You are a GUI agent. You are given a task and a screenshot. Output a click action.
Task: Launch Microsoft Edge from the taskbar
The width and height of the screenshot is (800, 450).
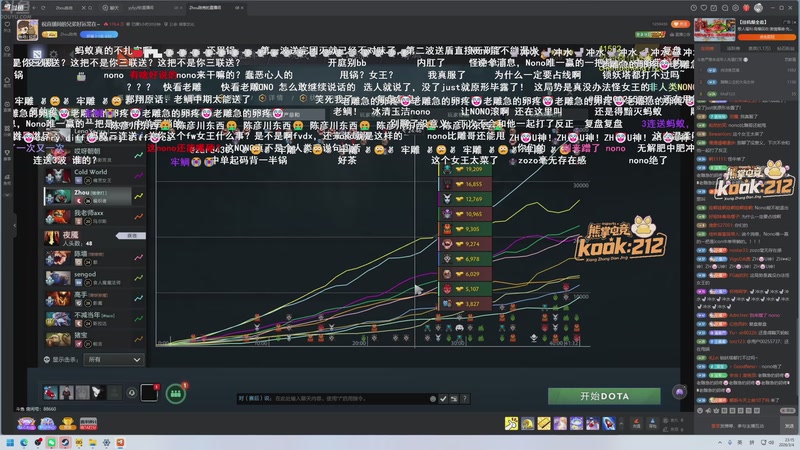[x=24, y=442]
